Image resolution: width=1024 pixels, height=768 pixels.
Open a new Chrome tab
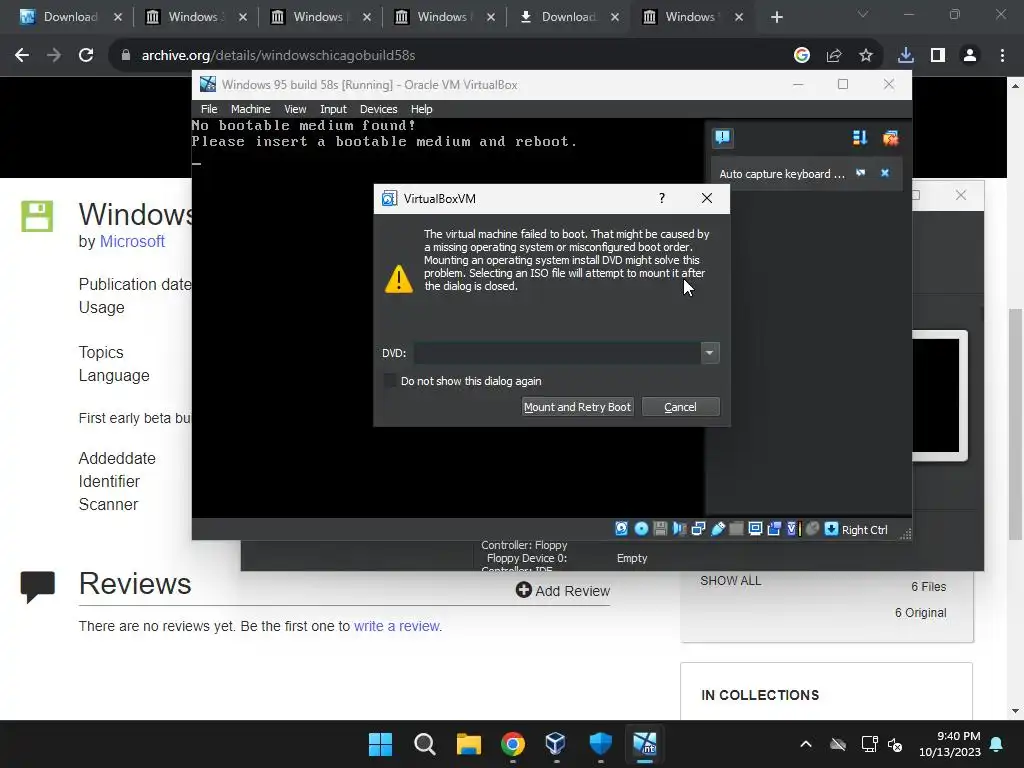point(776,17)
